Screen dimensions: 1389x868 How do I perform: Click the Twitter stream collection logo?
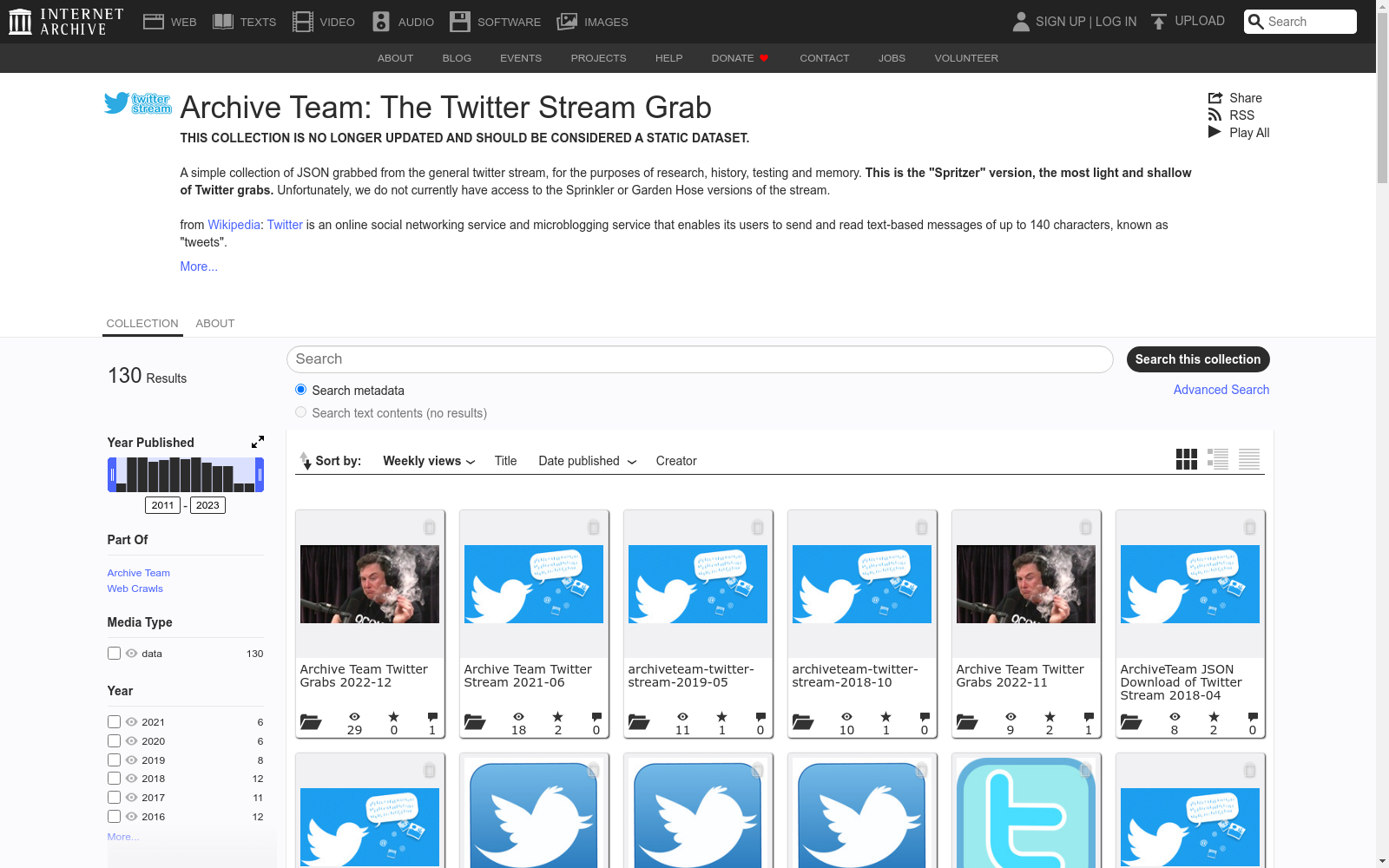click(x=137, y=103)
